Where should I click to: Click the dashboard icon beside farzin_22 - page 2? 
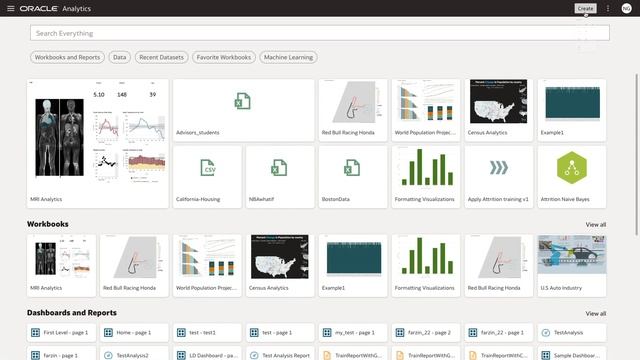400,333
